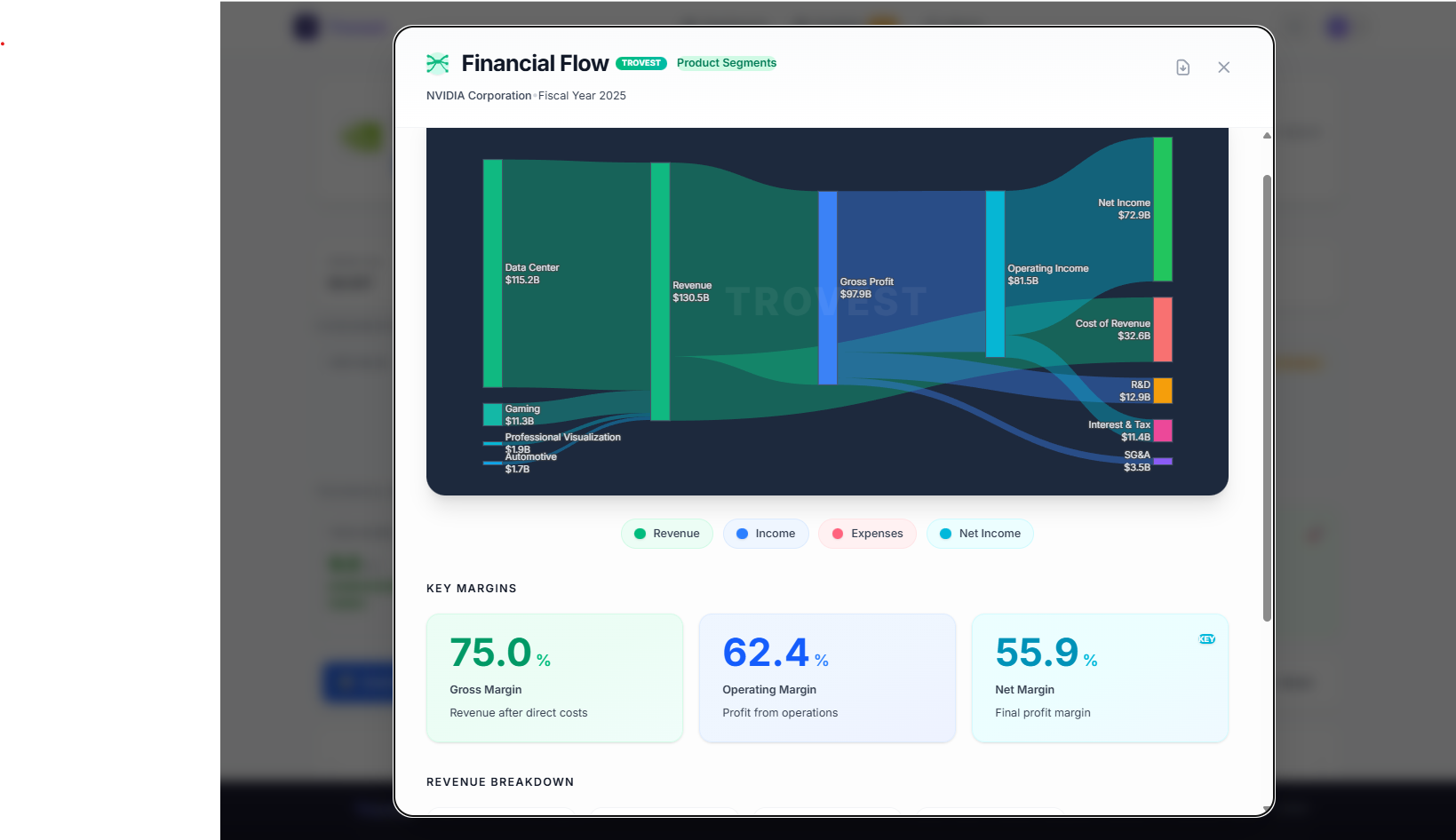Click the KEY MARGINS heading

pyautogui.click(x=472, y=589)
